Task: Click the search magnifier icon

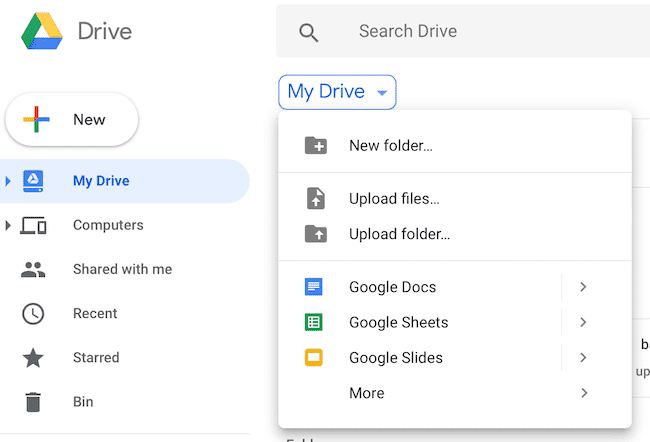Action: (308, 32)
